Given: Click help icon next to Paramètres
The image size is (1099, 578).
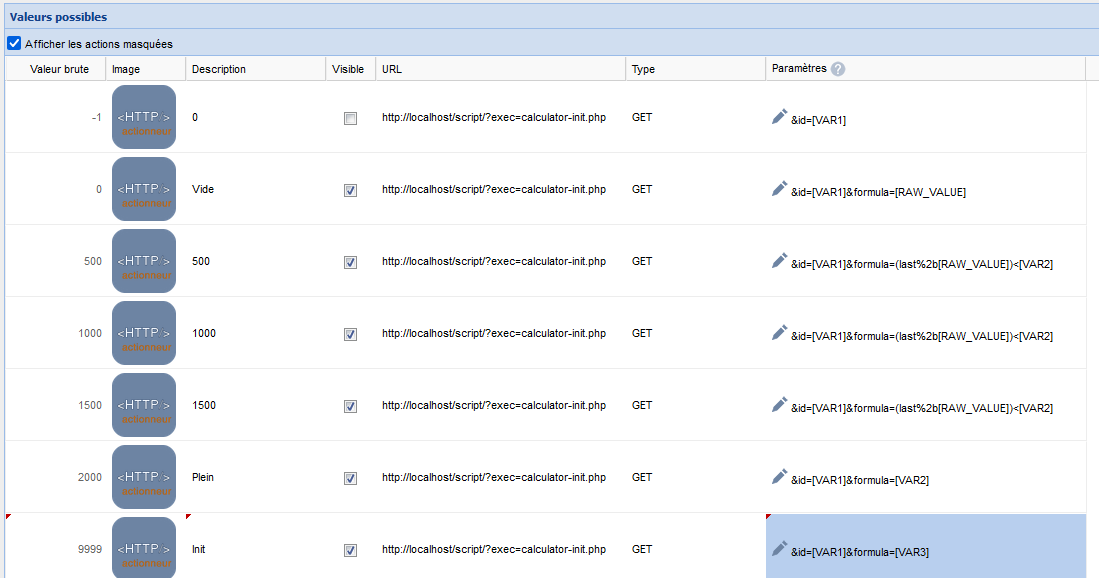Looking at the screenshot, I should point(838,69).
